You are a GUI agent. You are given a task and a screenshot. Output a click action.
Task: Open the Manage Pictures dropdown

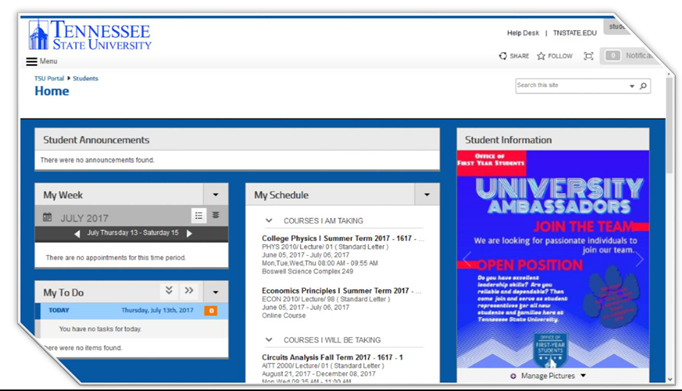[583, 375]
